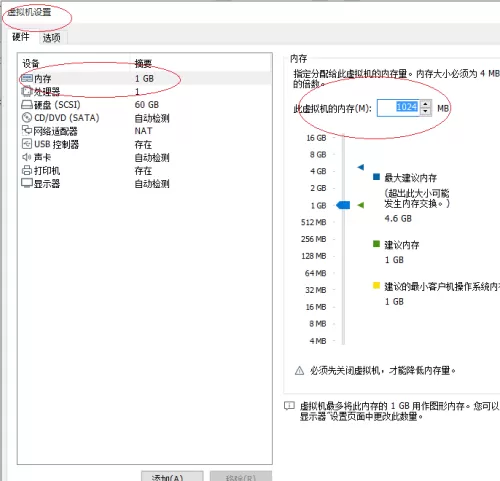
Task: Click the 添加(A) button
Action: click(172, 476)
